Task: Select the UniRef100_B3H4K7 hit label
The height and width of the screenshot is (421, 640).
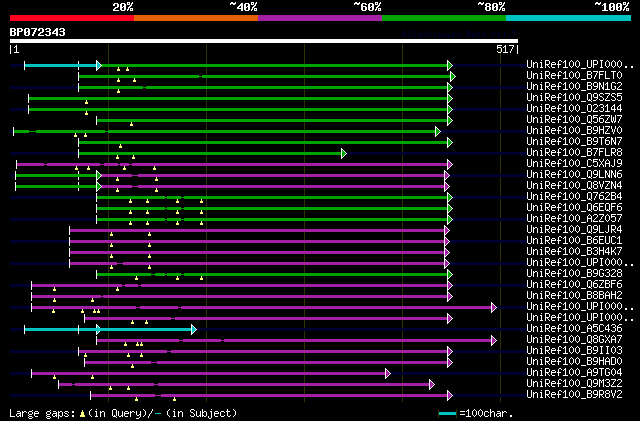Action: pos(574,252)
